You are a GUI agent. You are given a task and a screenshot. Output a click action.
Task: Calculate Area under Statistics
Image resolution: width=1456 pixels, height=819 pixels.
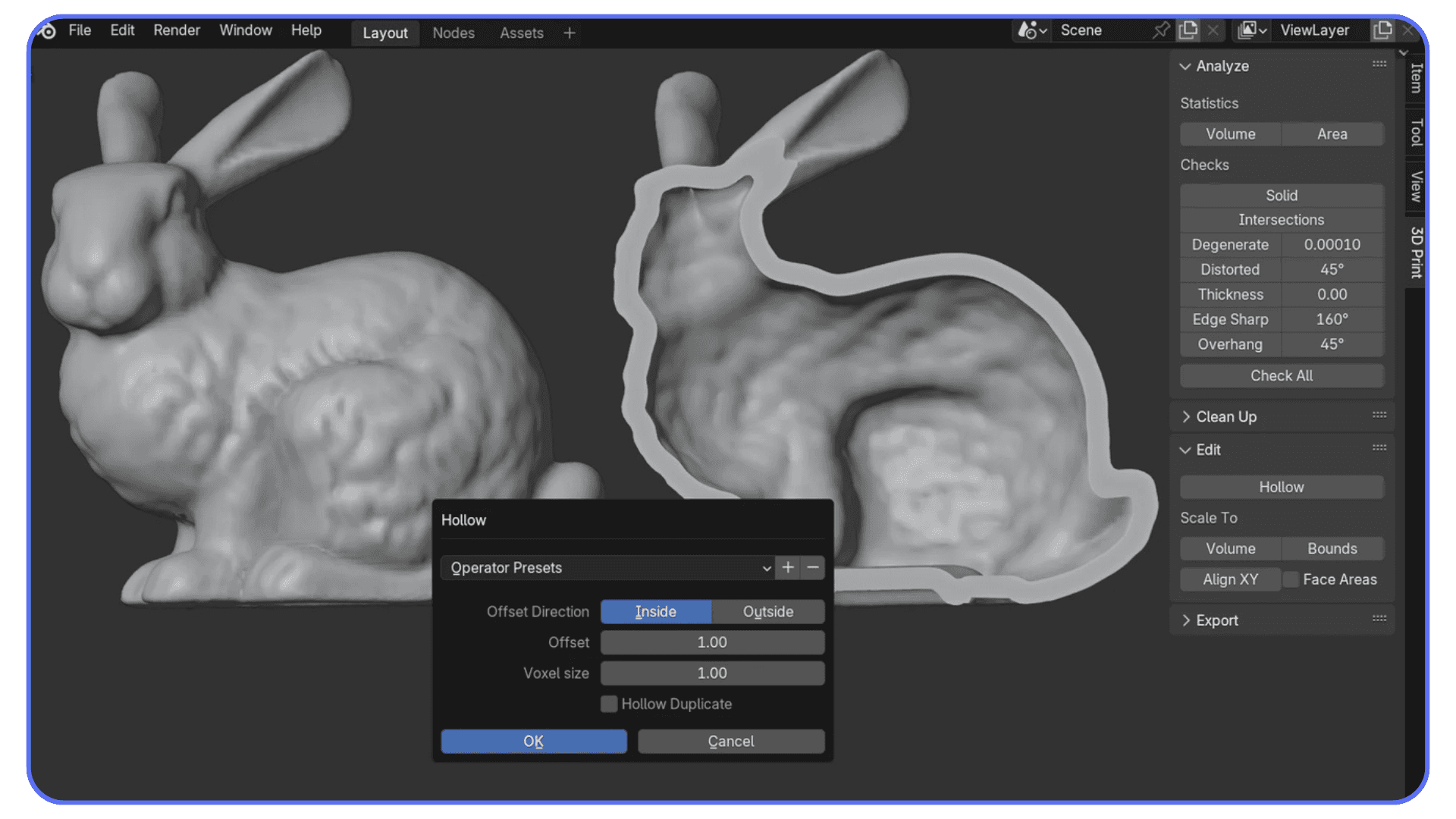click(1332, 134)
